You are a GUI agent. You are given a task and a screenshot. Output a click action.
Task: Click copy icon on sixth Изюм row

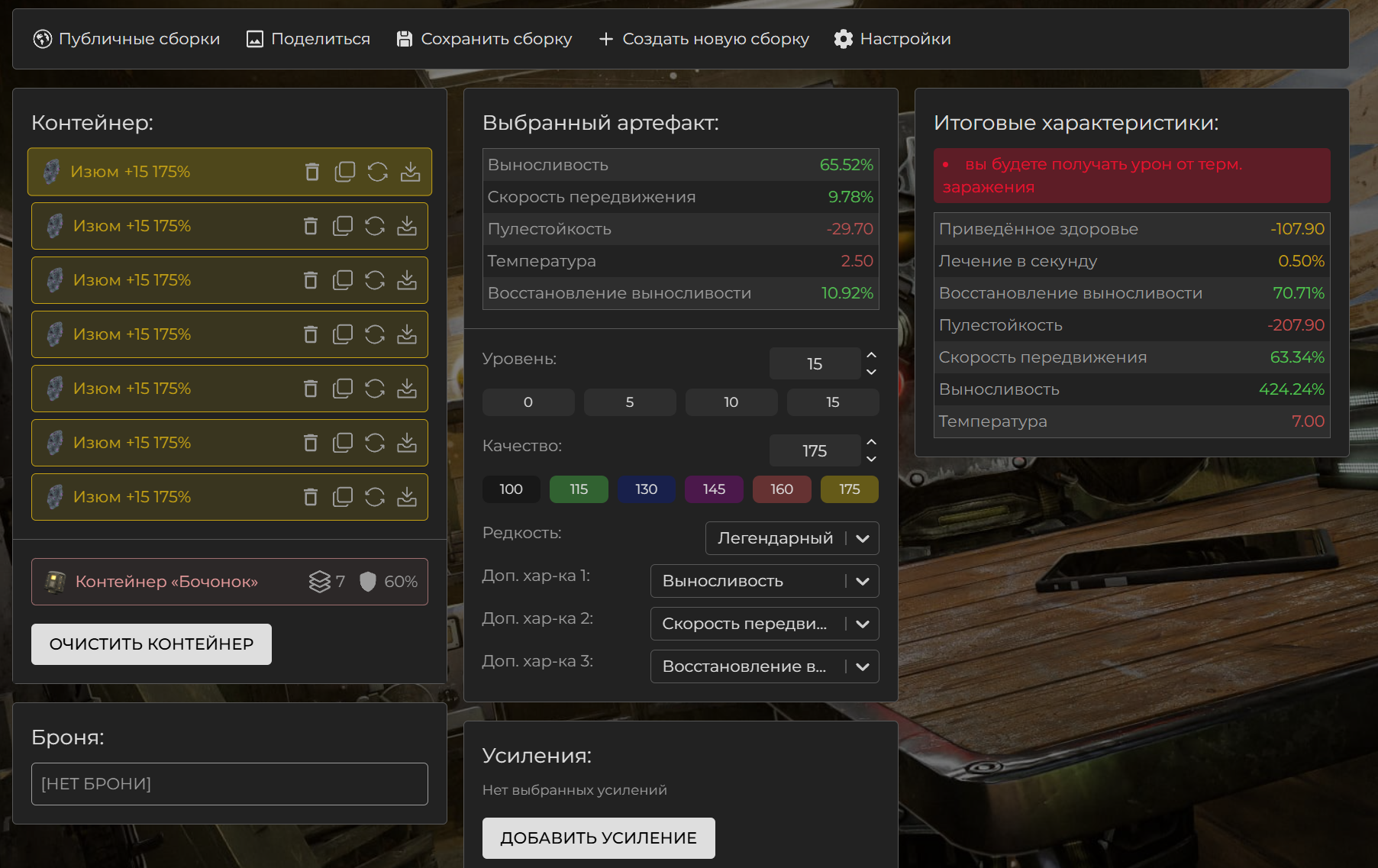pyautogui.click(x=343, y=443)
